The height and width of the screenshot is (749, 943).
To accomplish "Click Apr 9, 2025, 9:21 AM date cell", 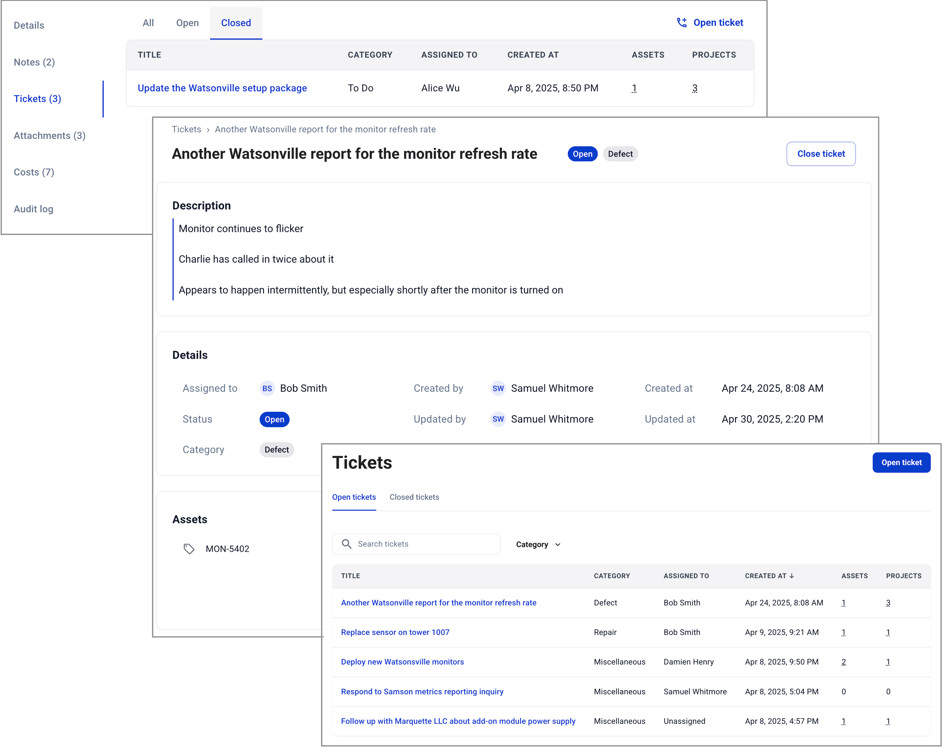I will [782, 632].
